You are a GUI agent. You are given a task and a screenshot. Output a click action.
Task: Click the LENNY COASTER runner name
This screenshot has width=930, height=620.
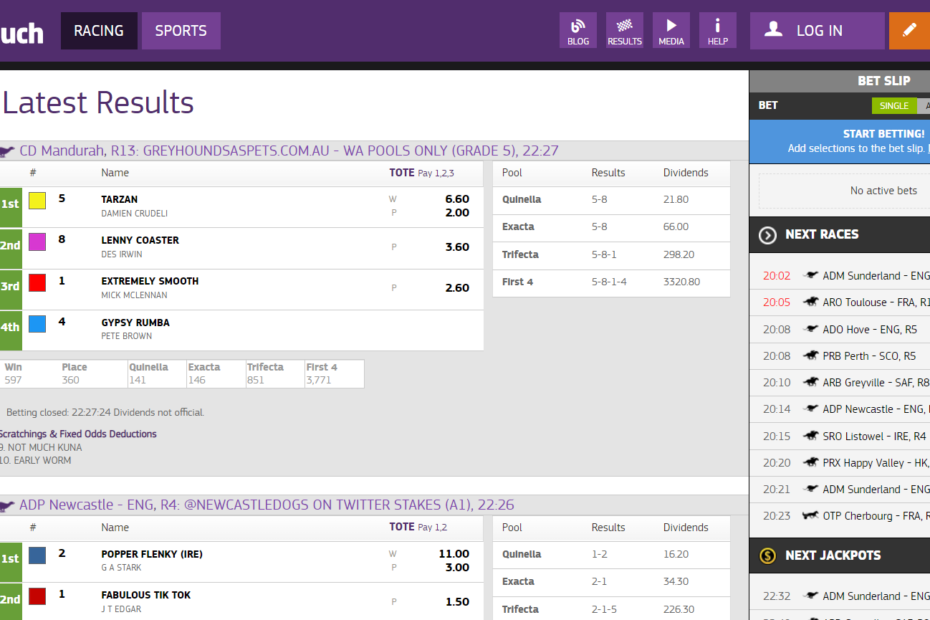140,240
